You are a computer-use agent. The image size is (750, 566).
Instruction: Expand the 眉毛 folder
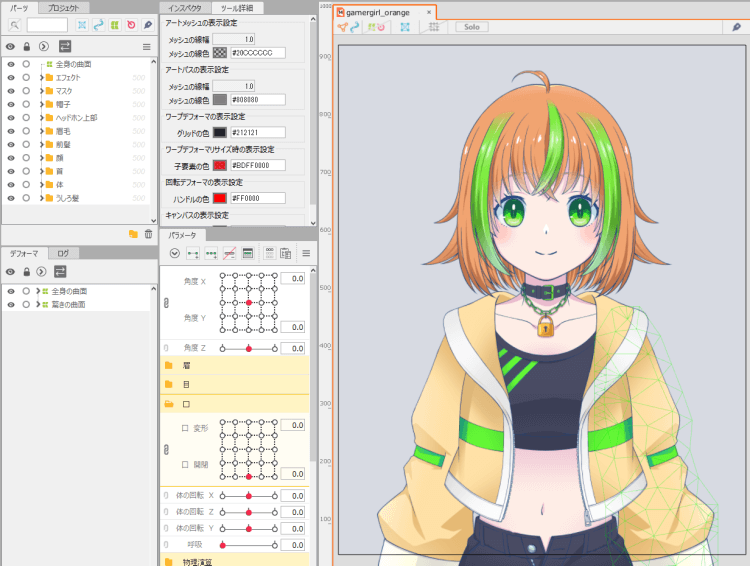42,131
